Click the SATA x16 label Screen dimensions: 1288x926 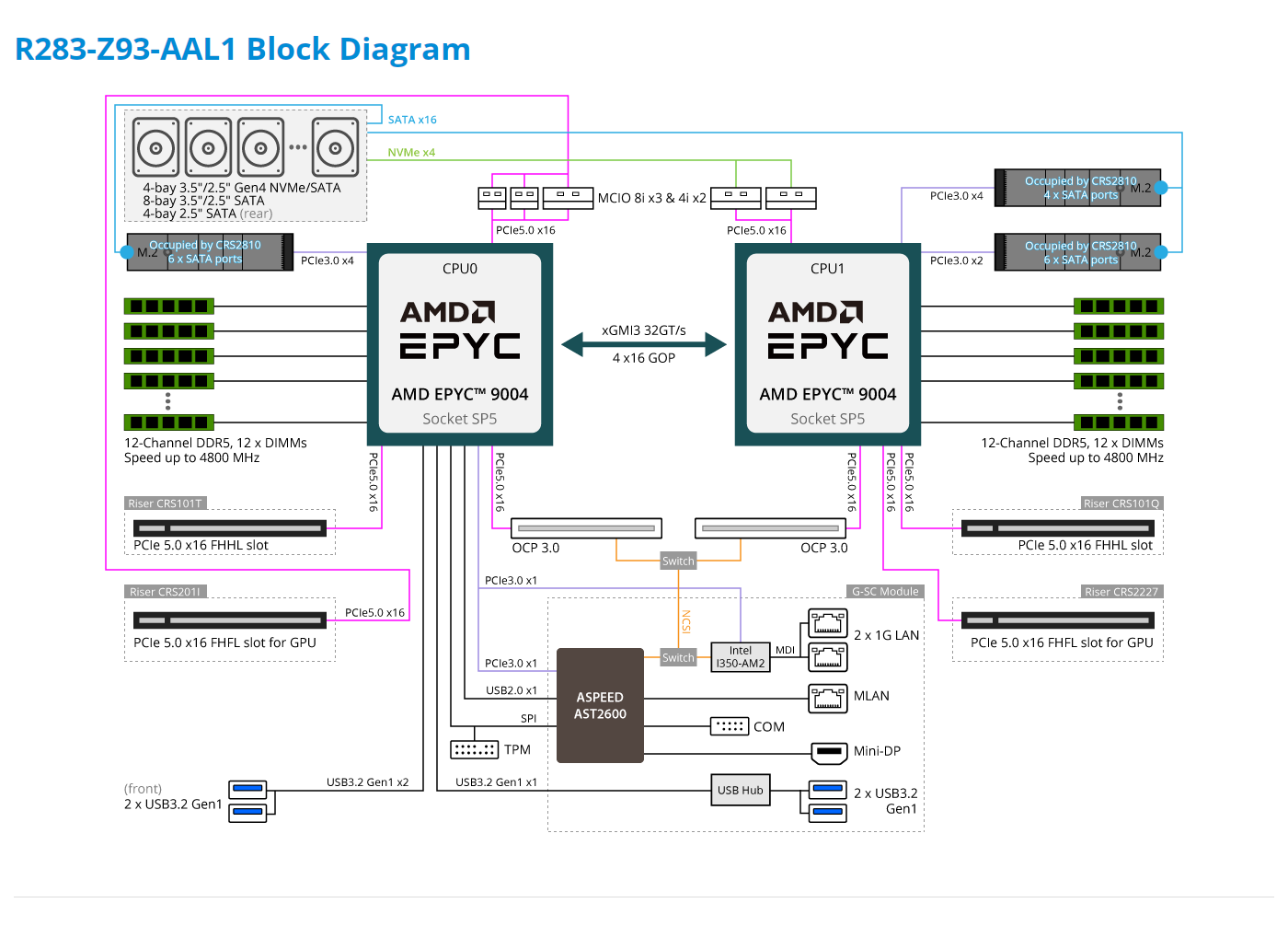click(x=412, y=120)
